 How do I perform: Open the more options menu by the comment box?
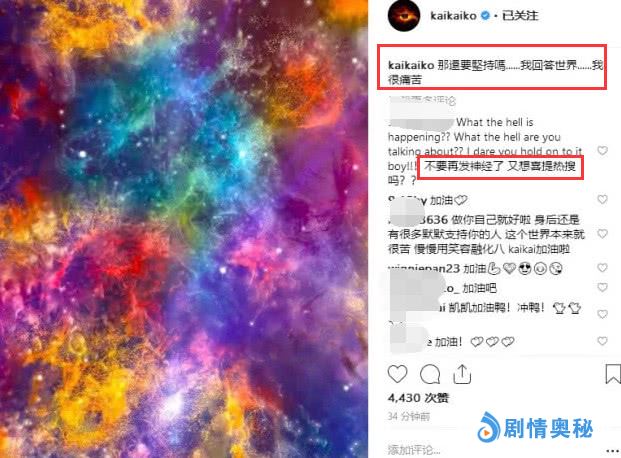tap(613, 450)
